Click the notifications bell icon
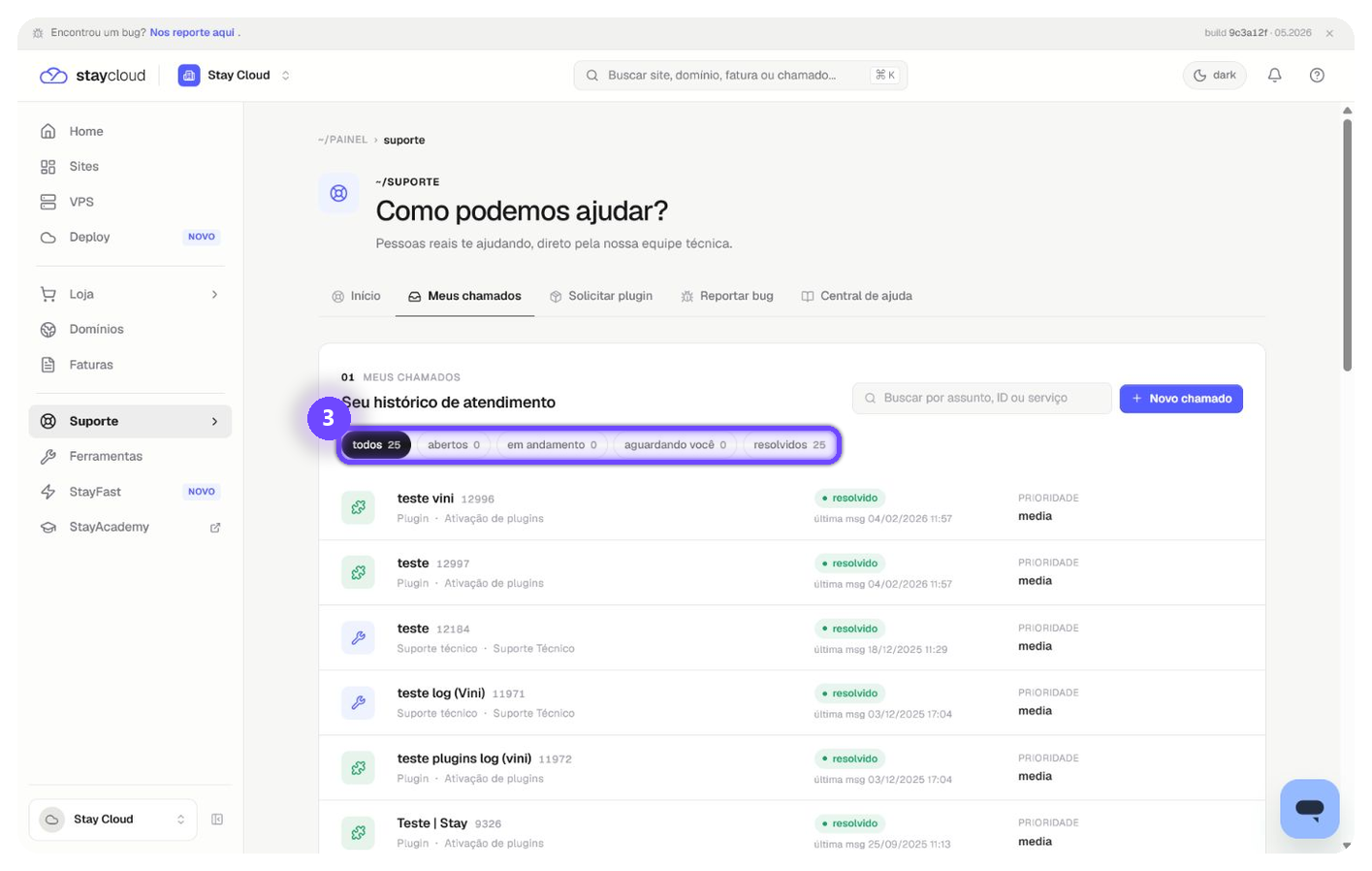The height and width of the screenshot is (871, 1372). pos(1274,75)
